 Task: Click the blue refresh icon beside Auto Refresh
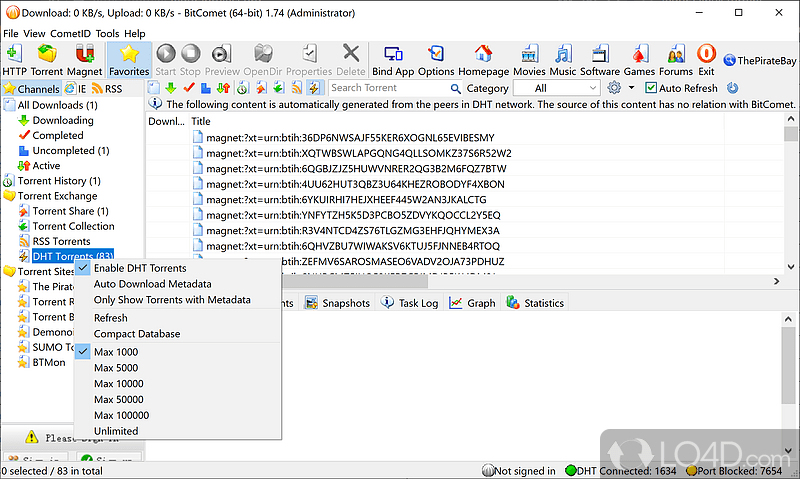tap(733, 88)
